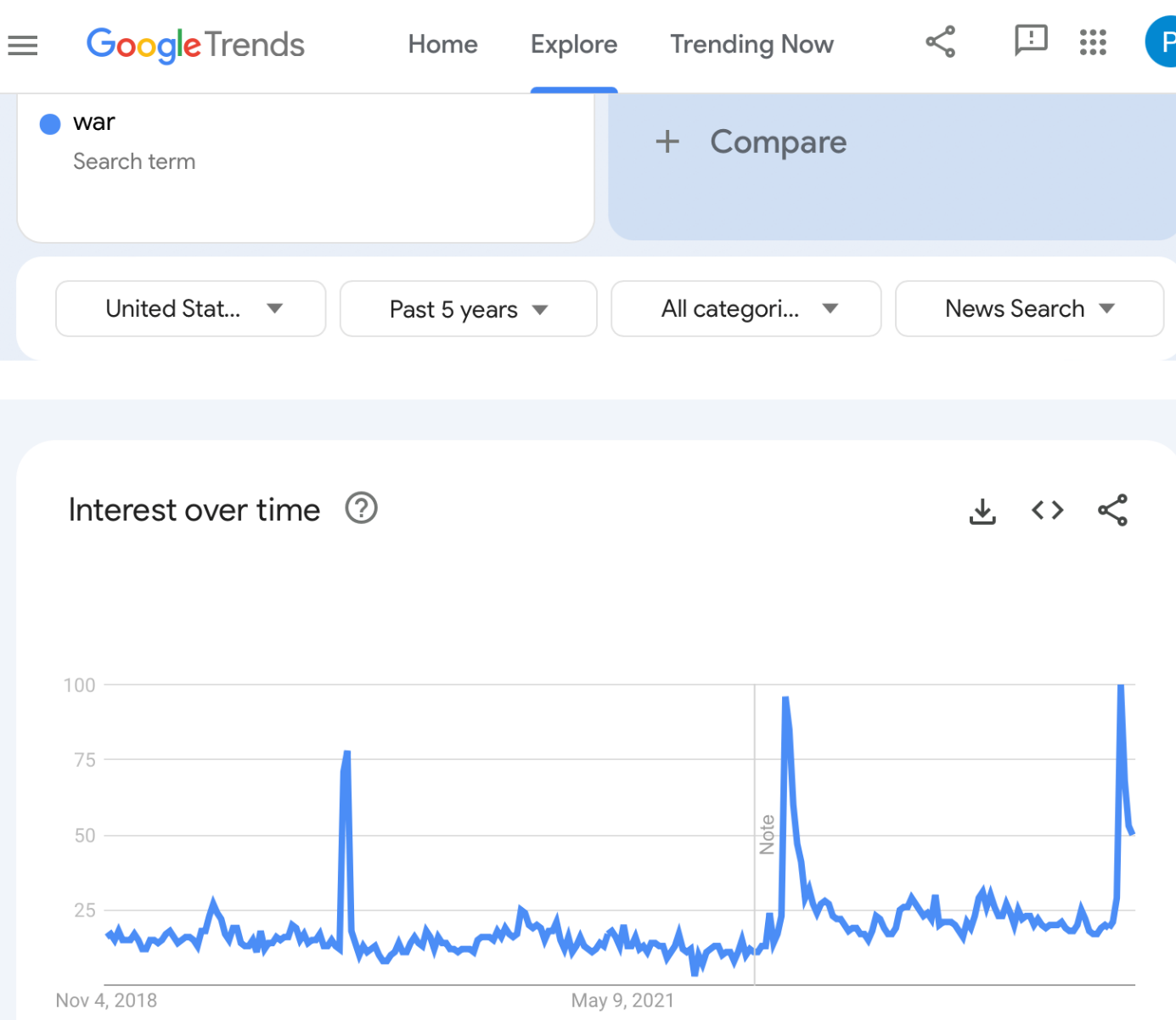Image resolution: width=1176 pixels, height=1020 pixels.
Task: Show help for Interest over time
Action: coord(361,508)
